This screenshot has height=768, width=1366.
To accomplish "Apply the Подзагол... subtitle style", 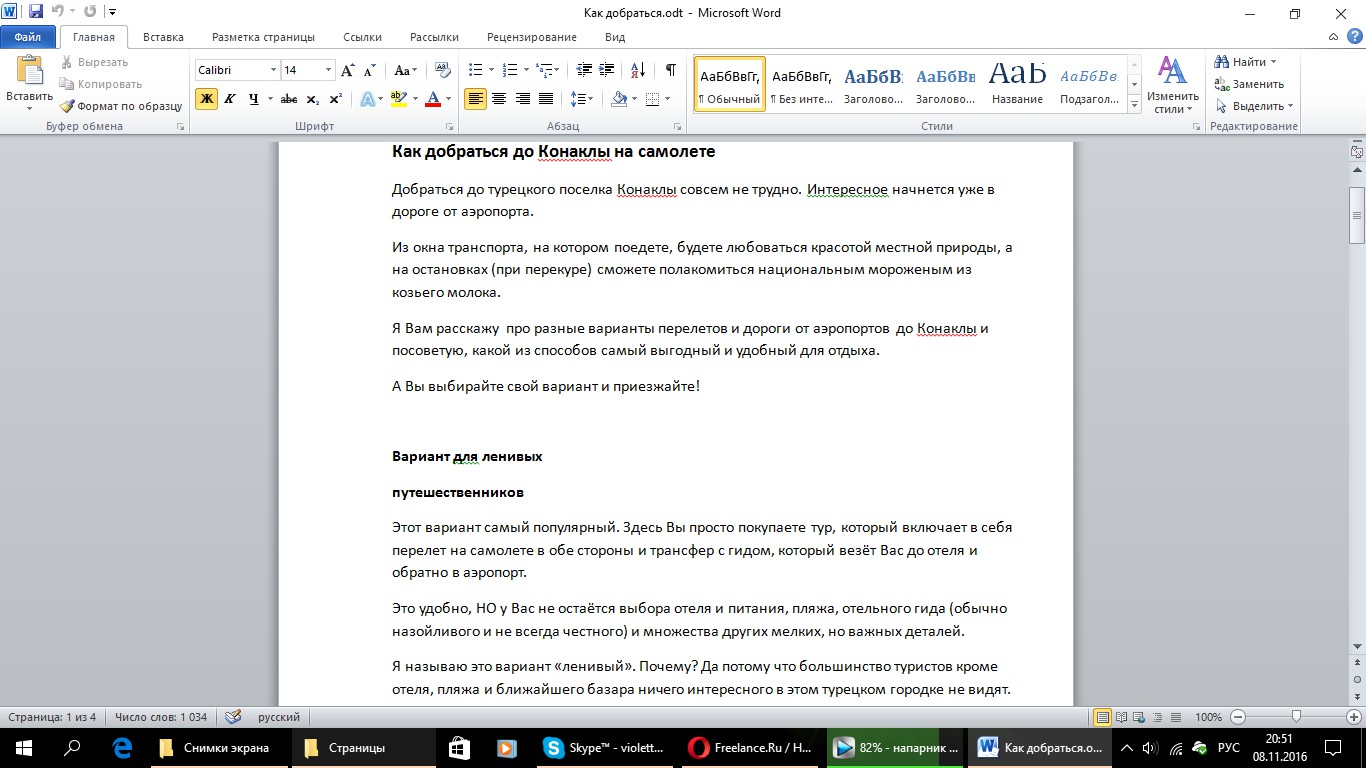I will [x=1090, y=83].
